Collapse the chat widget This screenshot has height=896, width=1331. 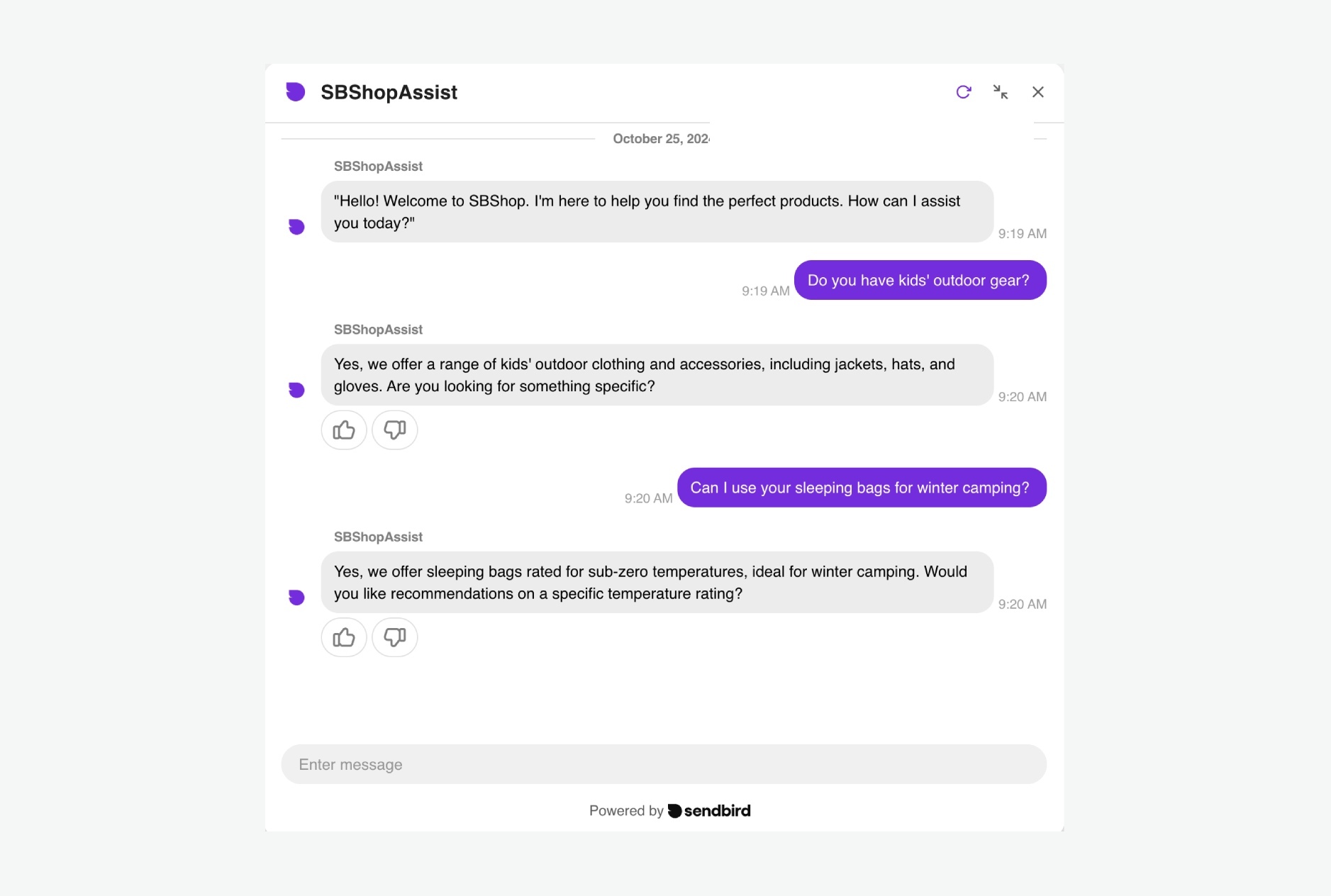point(1001,92)
